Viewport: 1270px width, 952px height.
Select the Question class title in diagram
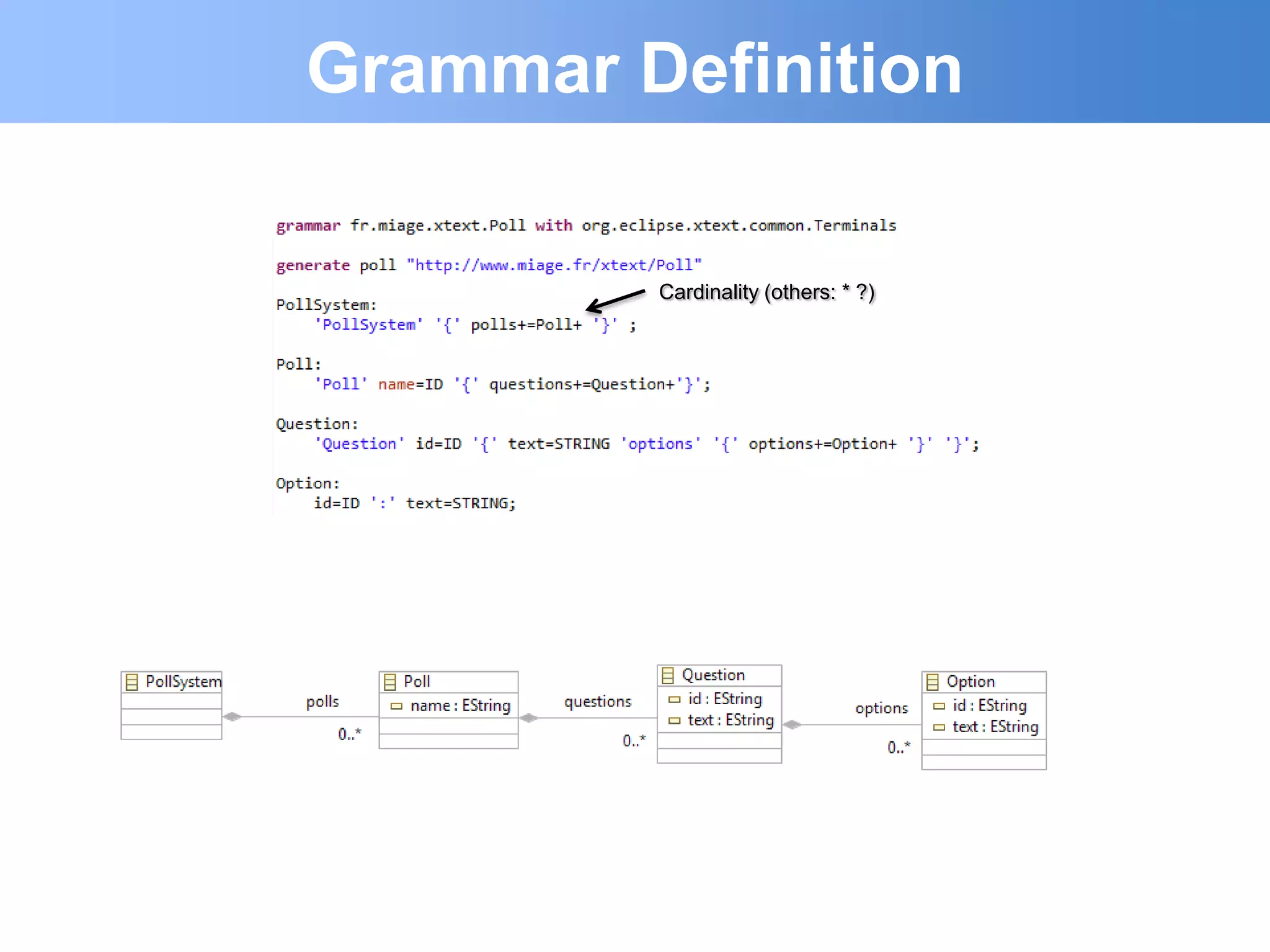tap(713, 675)
